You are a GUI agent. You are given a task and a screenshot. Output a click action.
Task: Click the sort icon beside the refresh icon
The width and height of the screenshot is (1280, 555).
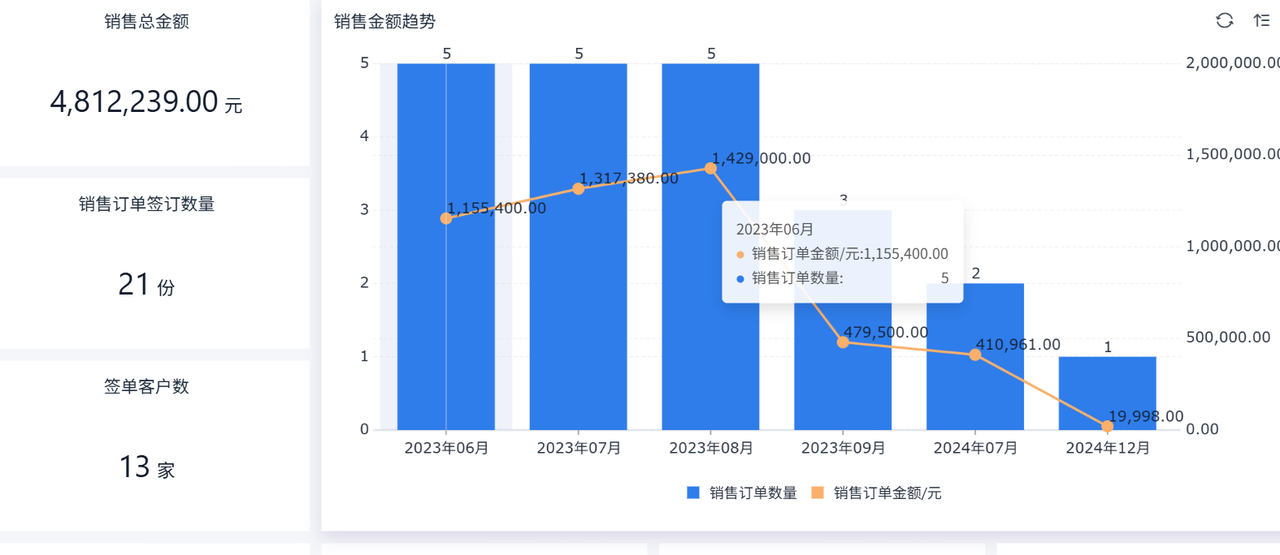(1261, 21)
